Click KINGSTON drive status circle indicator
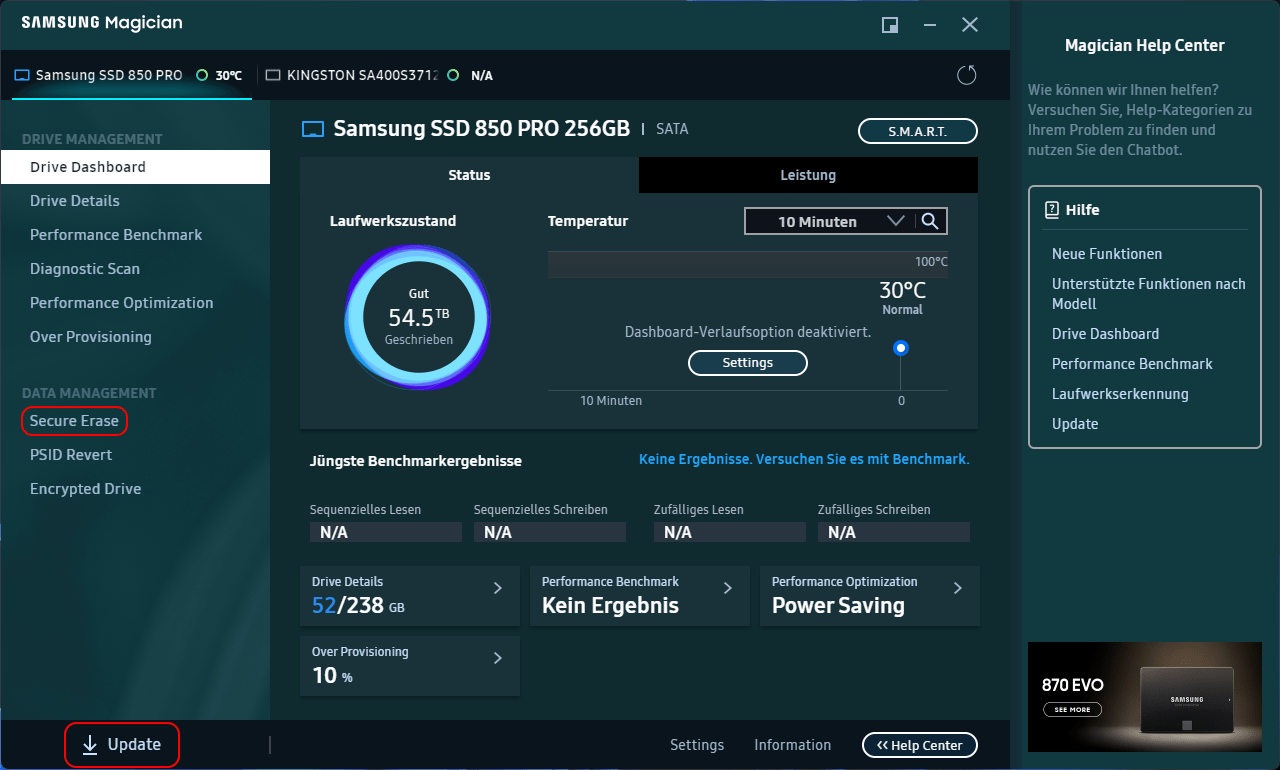Screen dimensions: 1280x770 [453, 75]
